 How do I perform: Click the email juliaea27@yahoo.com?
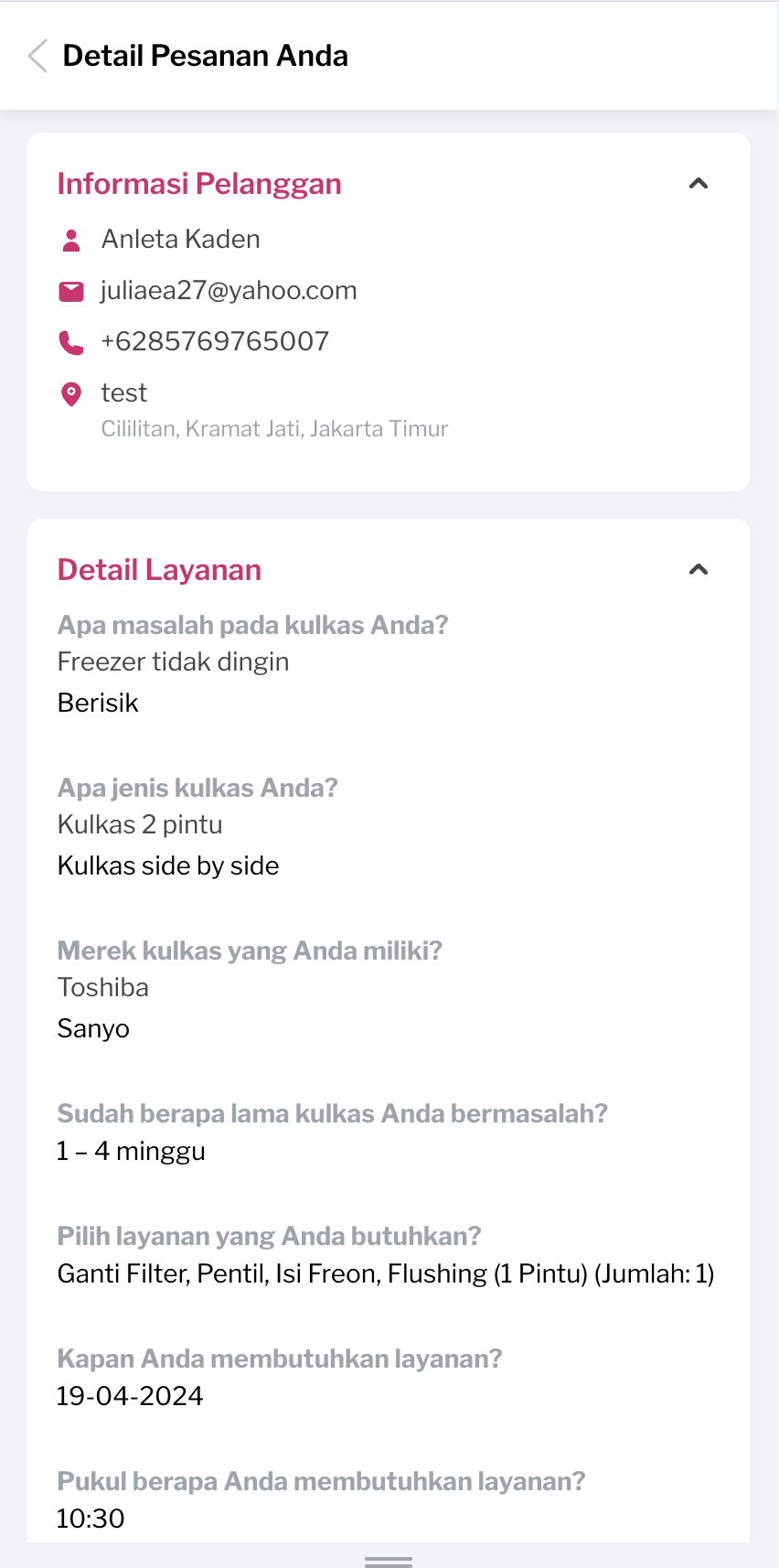pos(229,291)
